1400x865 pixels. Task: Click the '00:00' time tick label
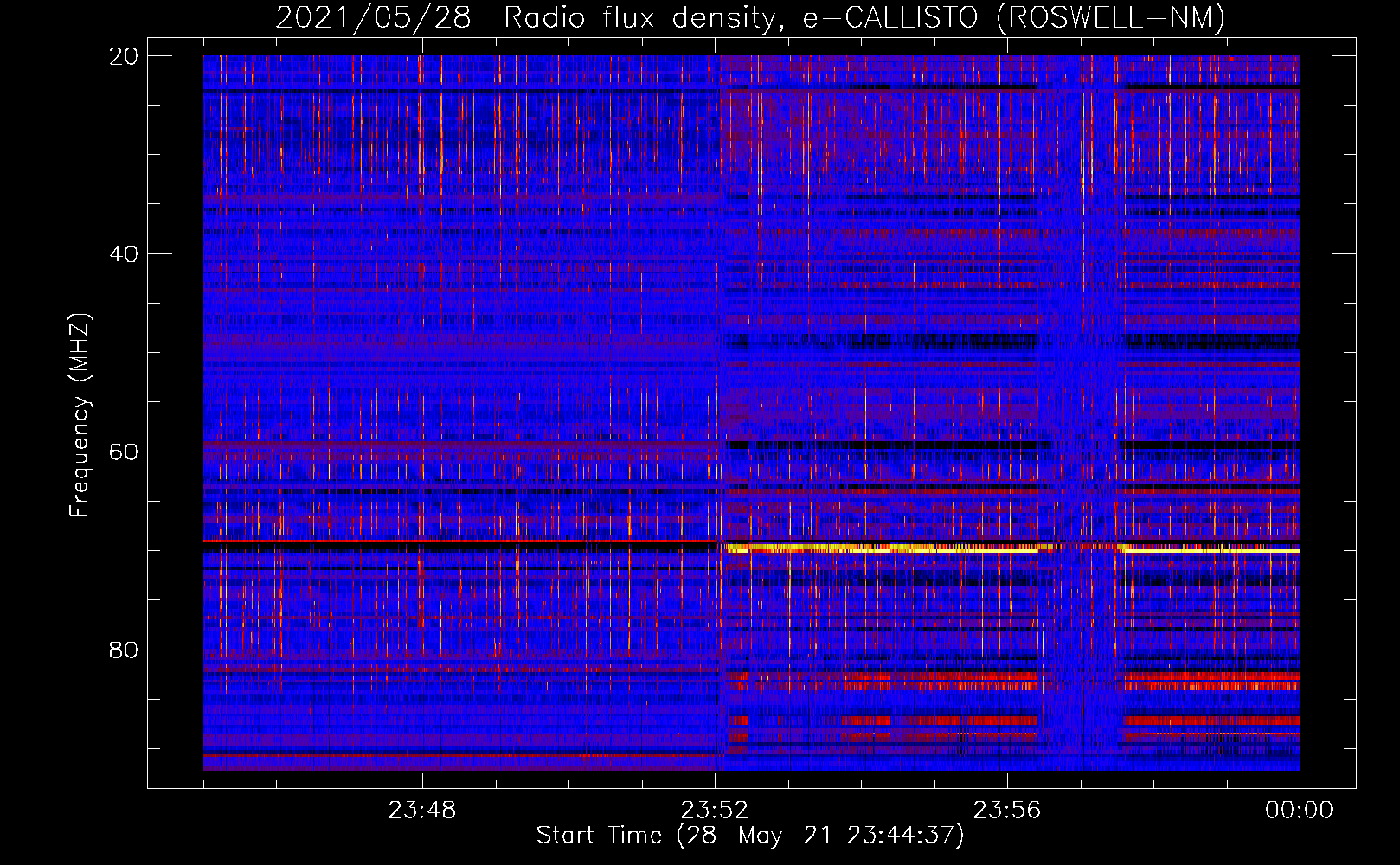pyautogui.click(x=1299, y=811)
